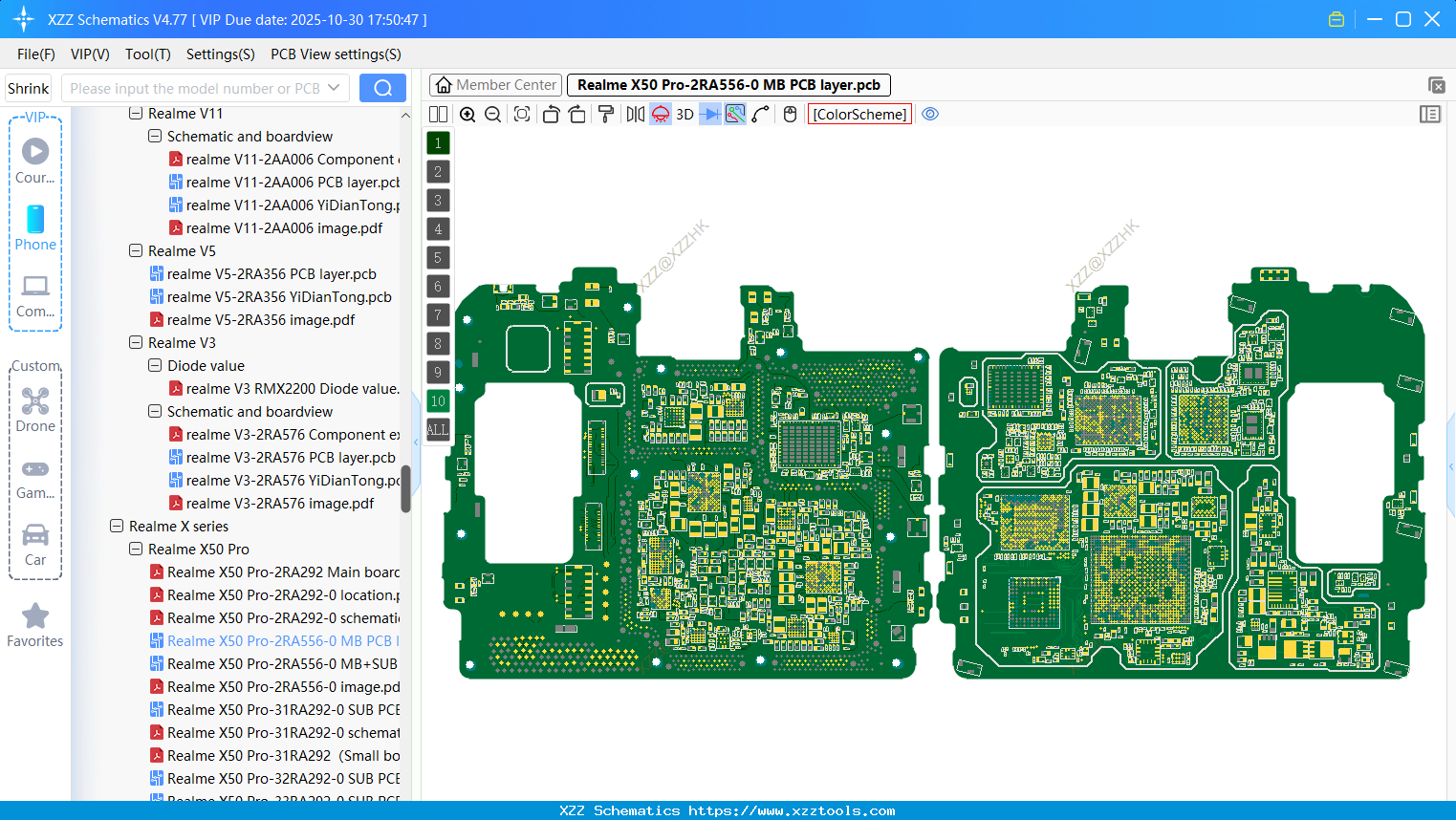The width and height of the screenshot is (1456, 820).
Task: Click the curved trace measurement icon
Action: [x=761, y=114]
